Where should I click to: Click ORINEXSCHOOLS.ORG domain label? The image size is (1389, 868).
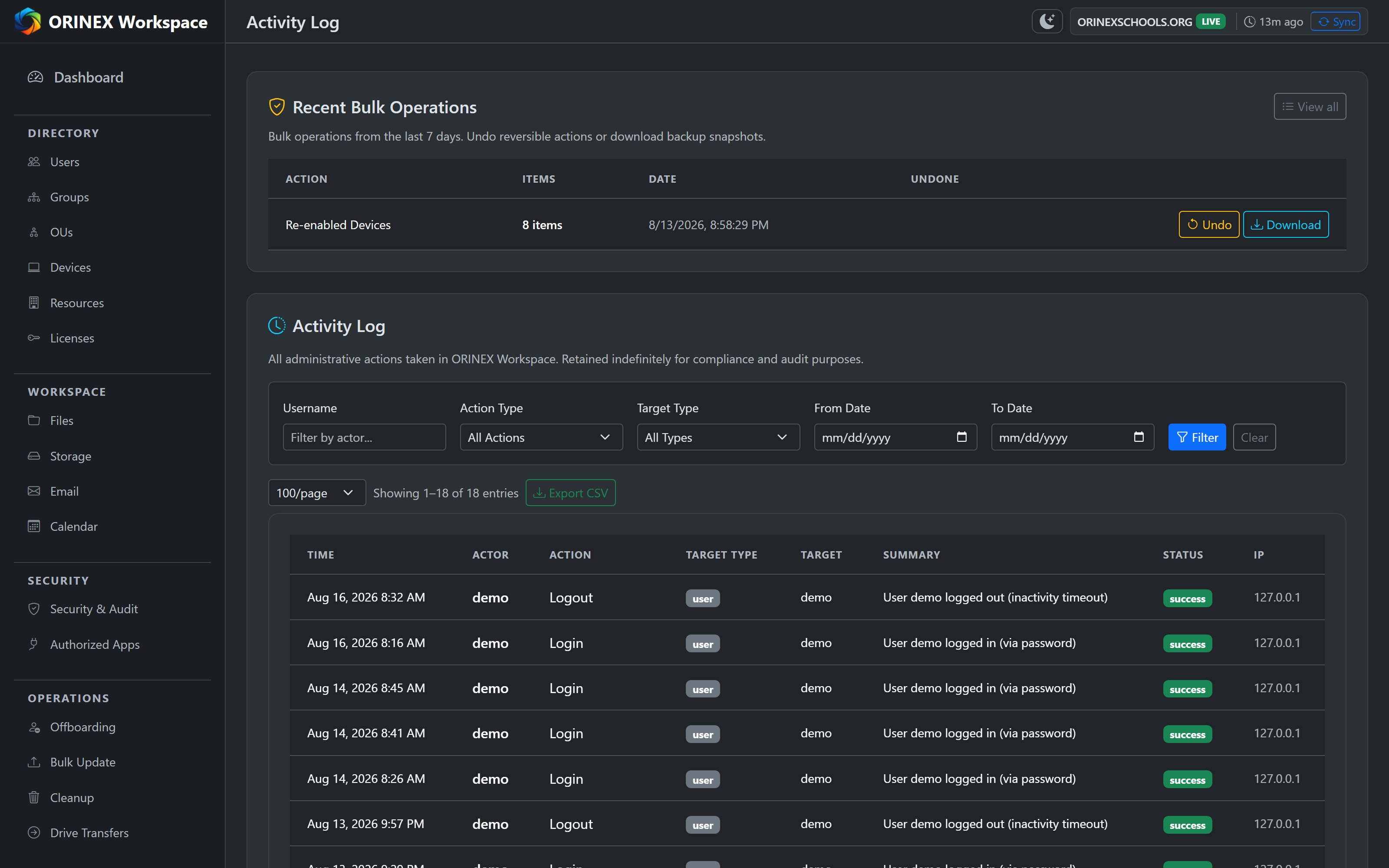[1135, 22]
